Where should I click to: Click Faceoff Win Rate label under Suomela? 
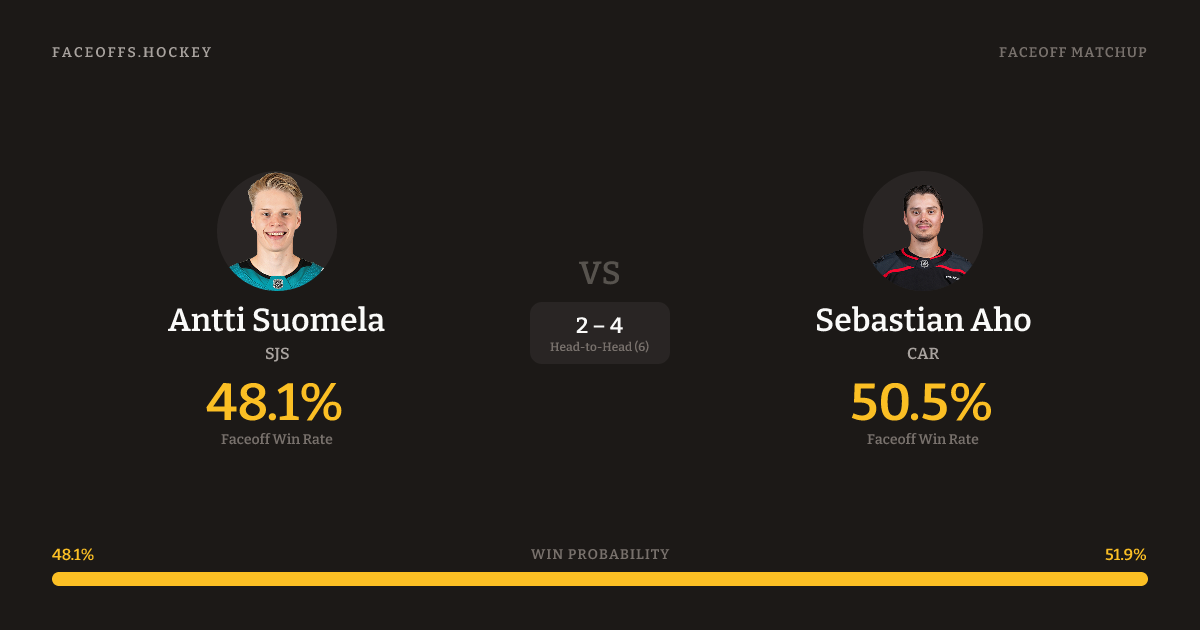pyautogui.click(x=277, y=439)
